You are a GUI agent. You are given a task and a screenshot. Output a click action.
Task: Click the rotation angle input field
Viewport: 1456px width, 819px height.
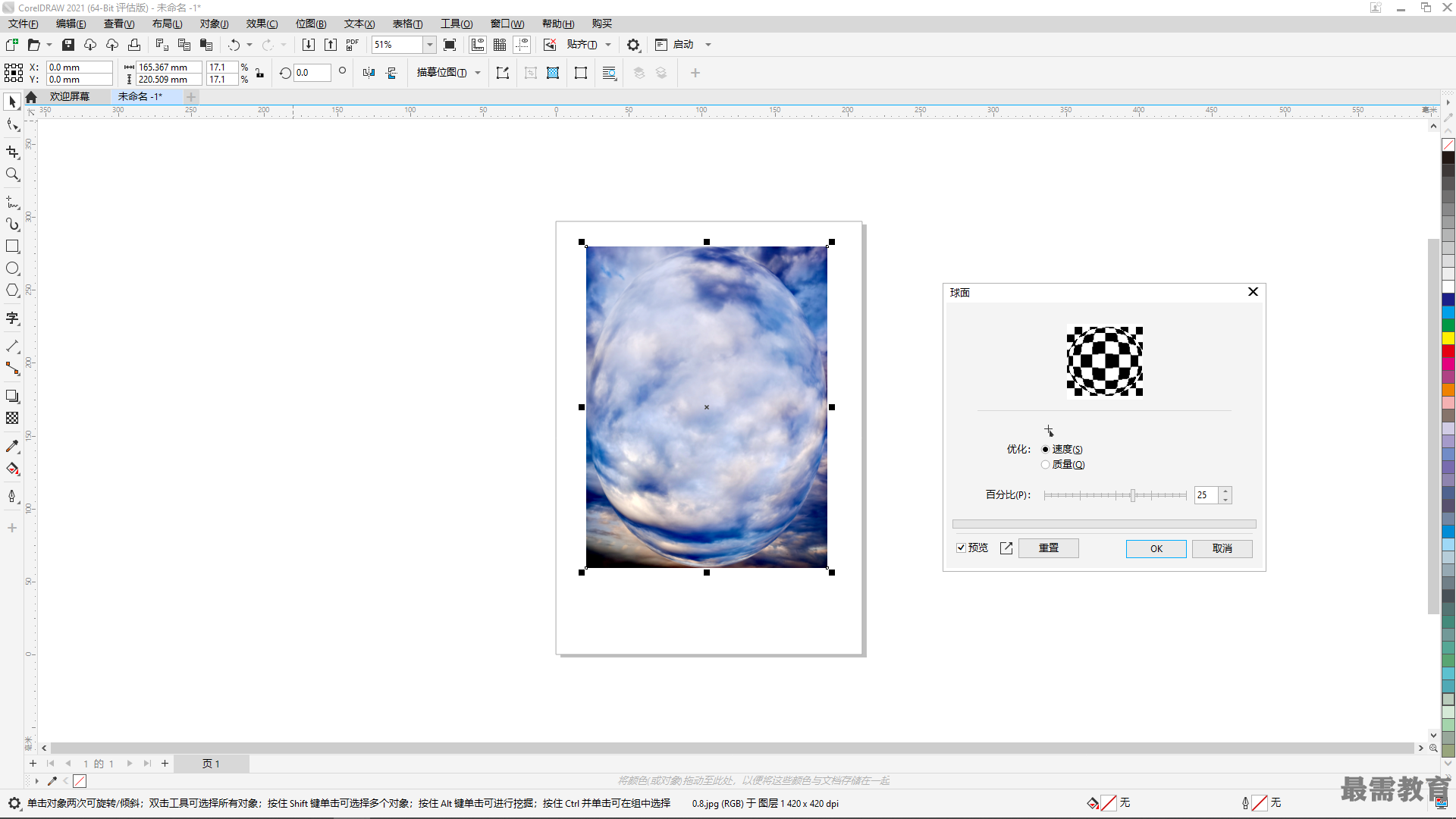(x=312, y=73)
